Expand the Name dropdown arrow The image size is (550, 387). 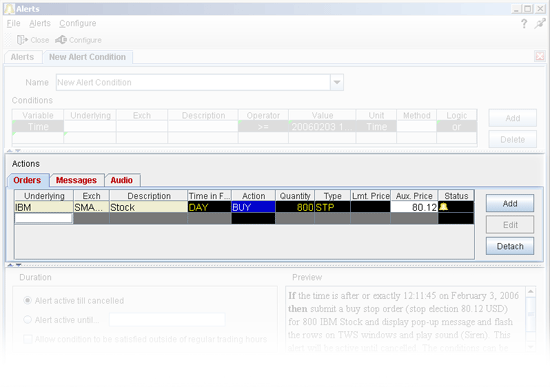point(337,82)
